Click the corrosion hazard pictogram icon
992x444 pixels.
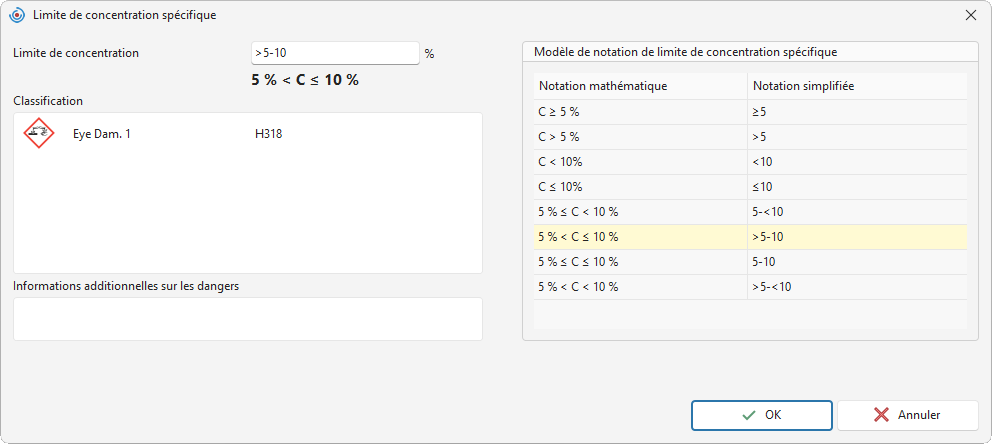[39, 133]
